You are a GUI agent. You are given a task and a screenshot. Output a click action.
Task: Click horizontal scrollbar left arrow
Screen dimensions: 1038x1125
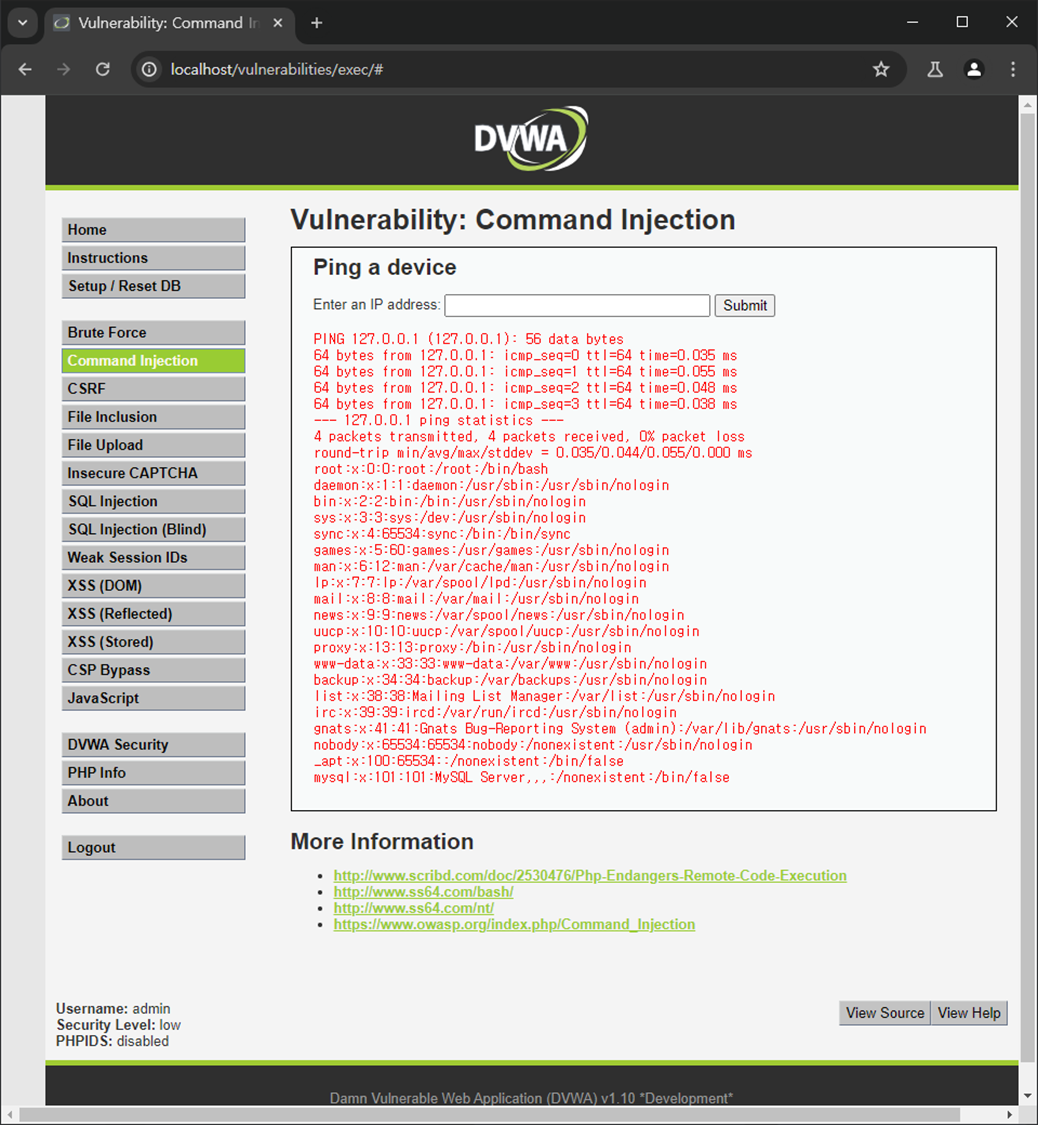[x=9, y=1114]
